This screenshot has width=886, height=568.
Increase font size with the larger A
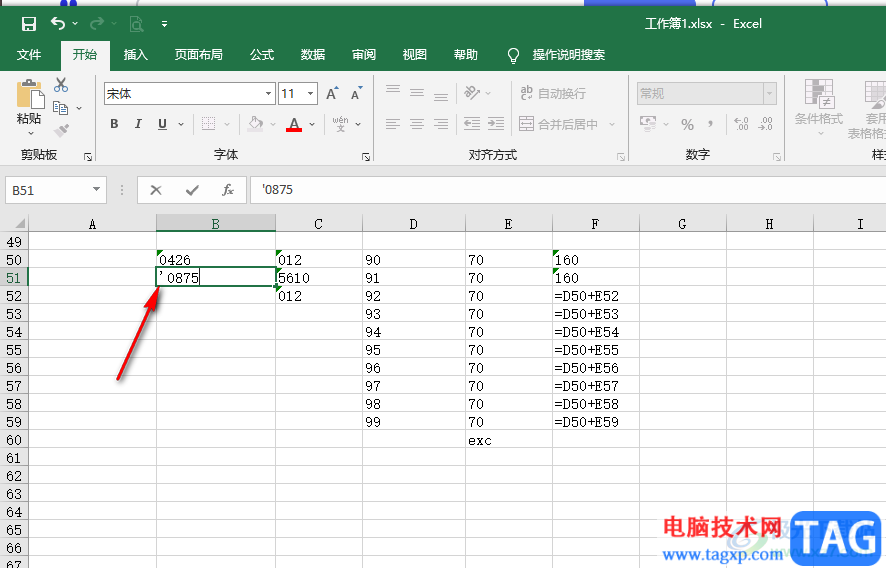pyautogui.click(x=332, y=94)
